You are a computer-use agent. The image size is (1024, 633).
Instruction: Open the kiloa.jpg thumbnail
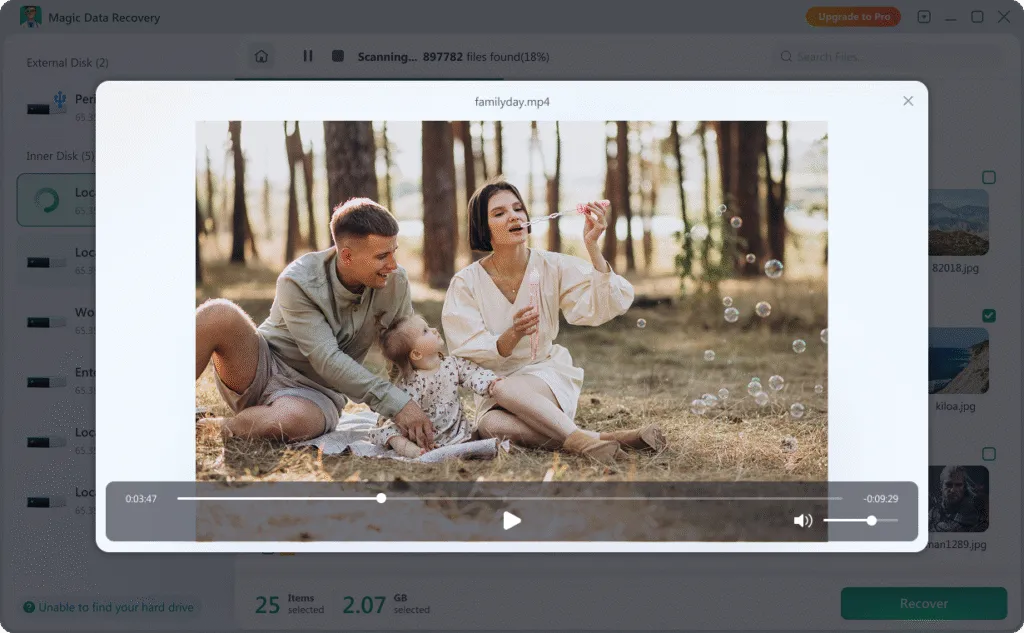coord(957,361)
